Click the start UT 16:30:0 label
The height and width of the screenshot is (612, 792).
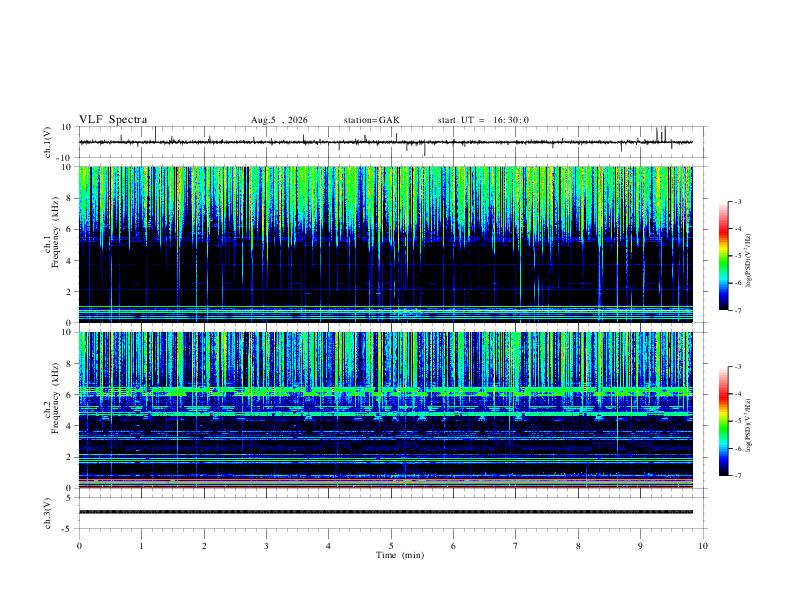tap(483, 120)
